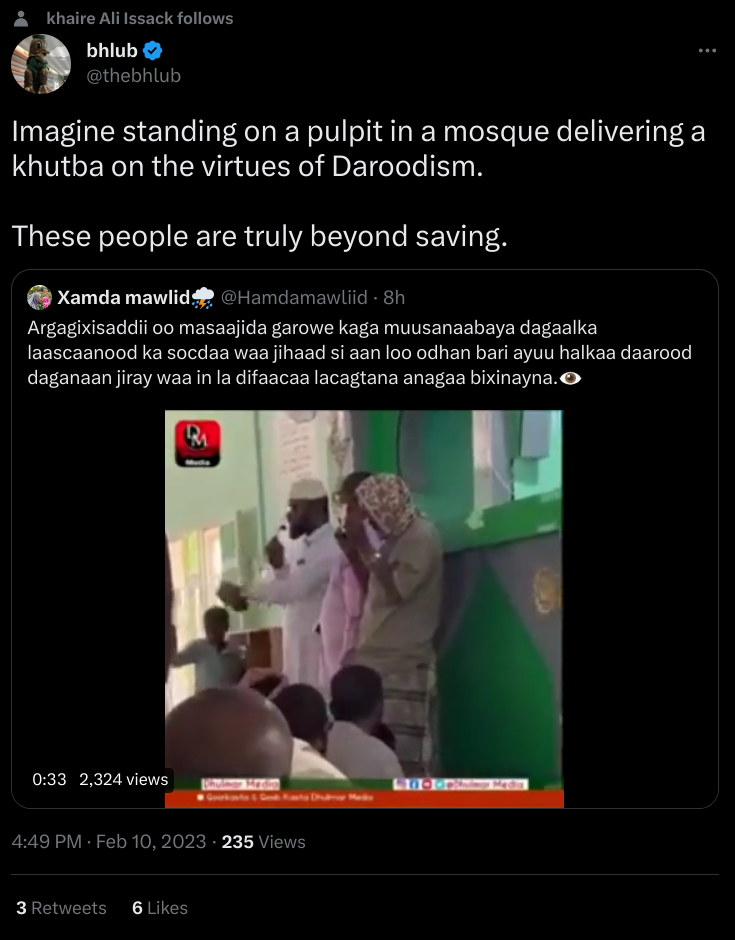Click the blue verified badge next to bhlub
The image size is (735, 940).
[153, 51]
